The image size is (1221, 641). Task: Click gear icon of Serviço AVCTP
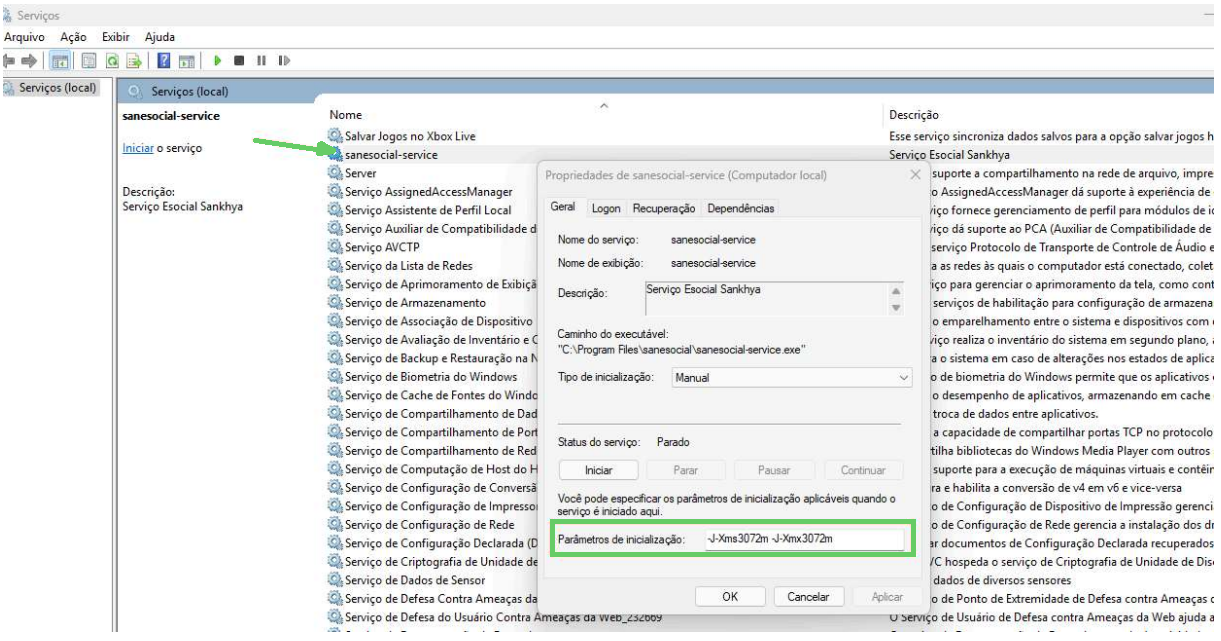[335, 247]
